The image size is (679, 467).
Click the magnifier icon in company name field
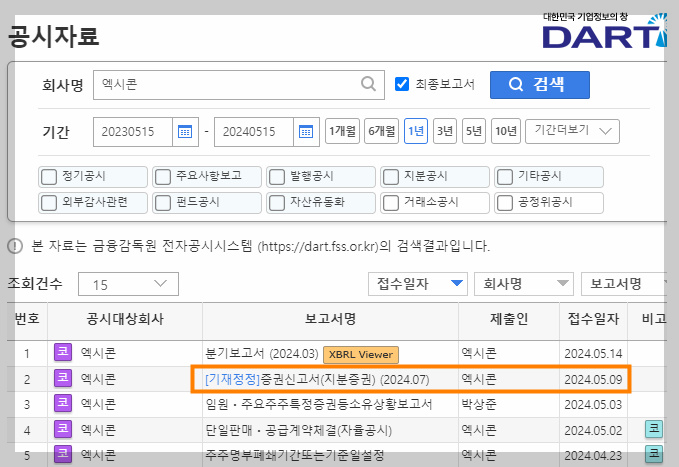368,84
